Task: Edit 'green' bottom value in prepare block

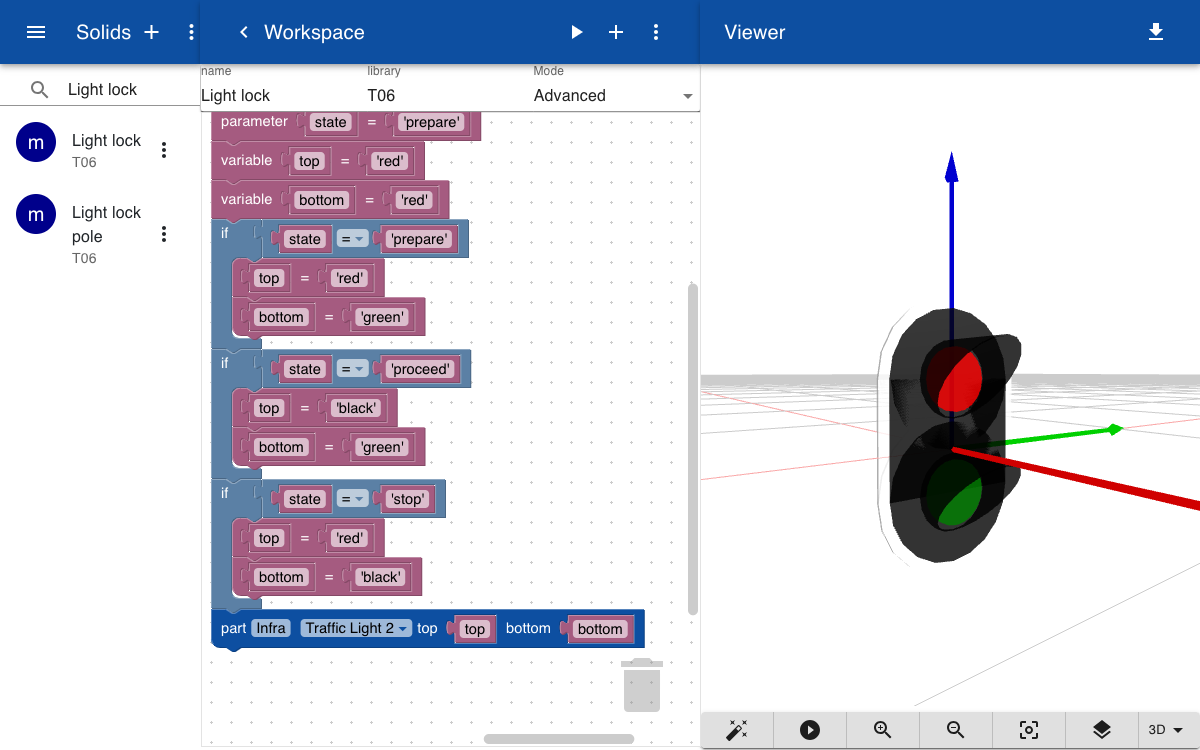Action: tap(382, 317)
